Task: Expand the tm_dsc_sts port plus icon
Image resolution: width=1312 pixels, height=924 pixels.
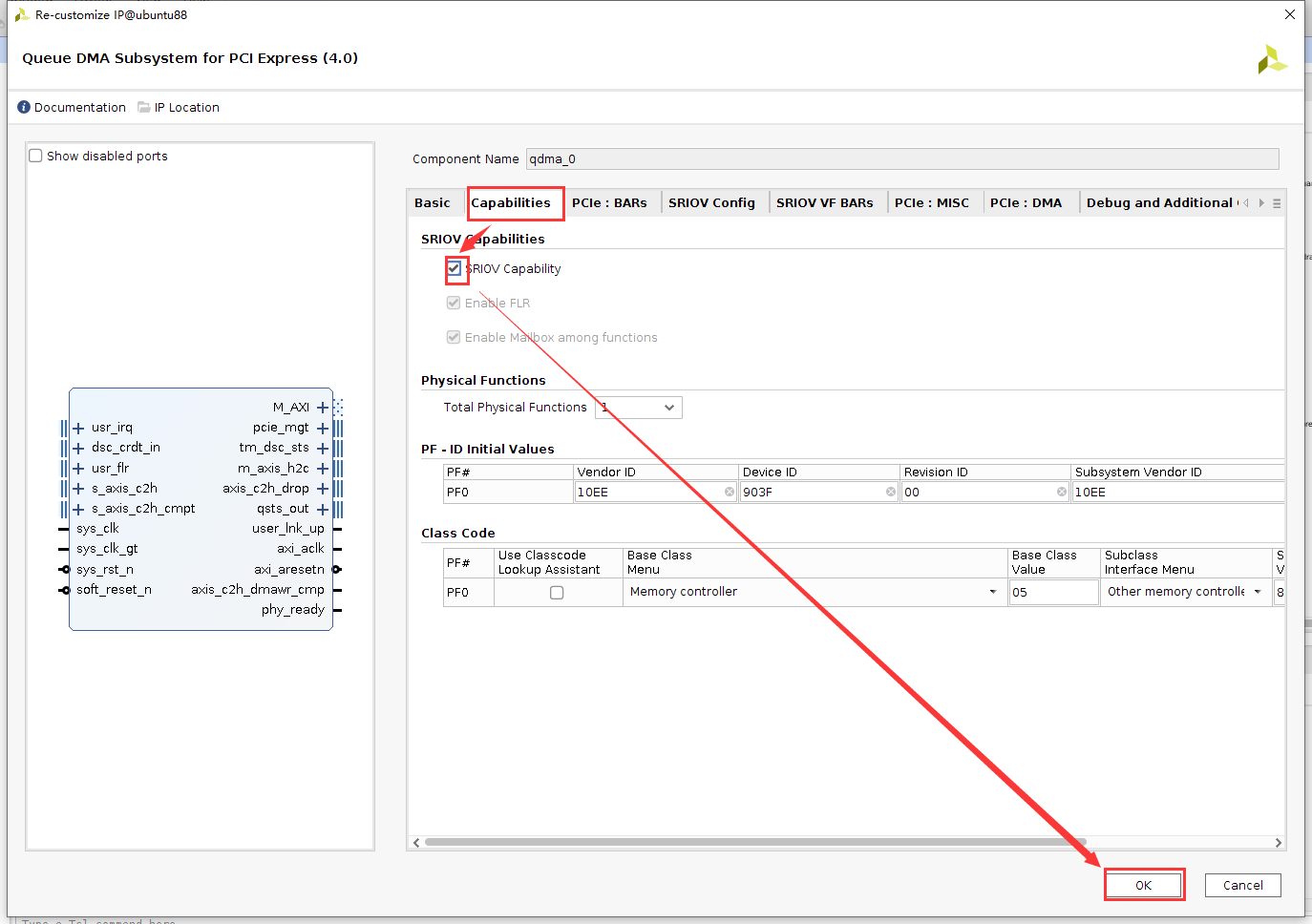Action: click(x=323, y=448)
